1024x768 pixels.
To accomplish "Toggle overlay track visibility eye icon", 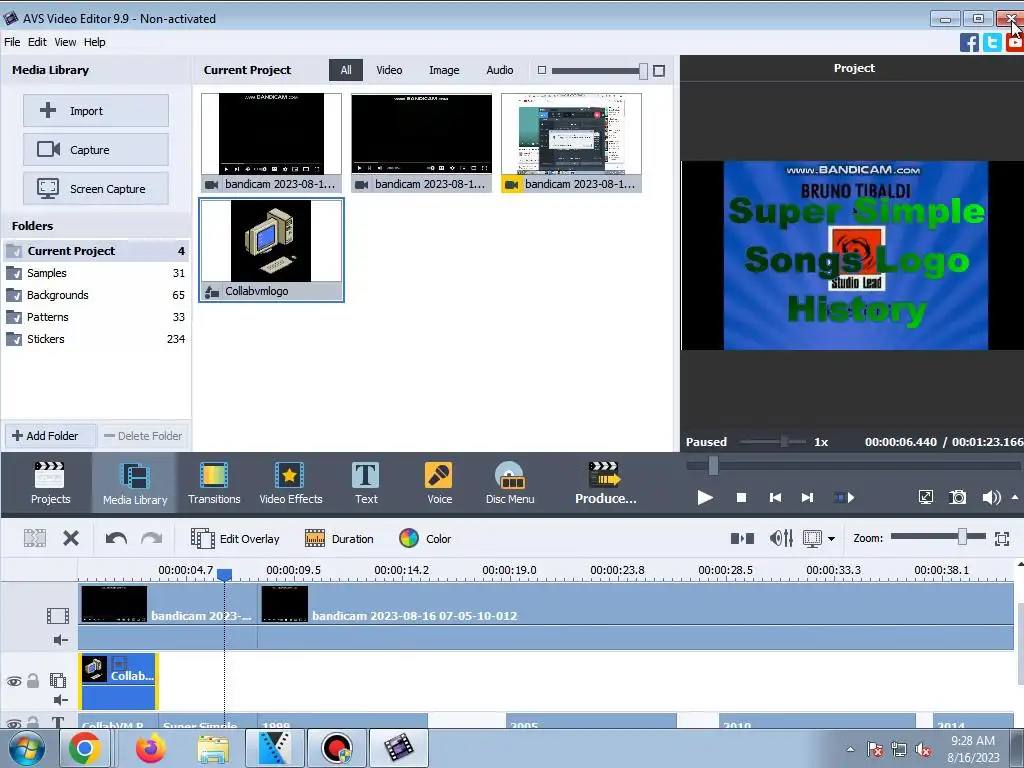I will pyautogui.click(x=14, y=681).
